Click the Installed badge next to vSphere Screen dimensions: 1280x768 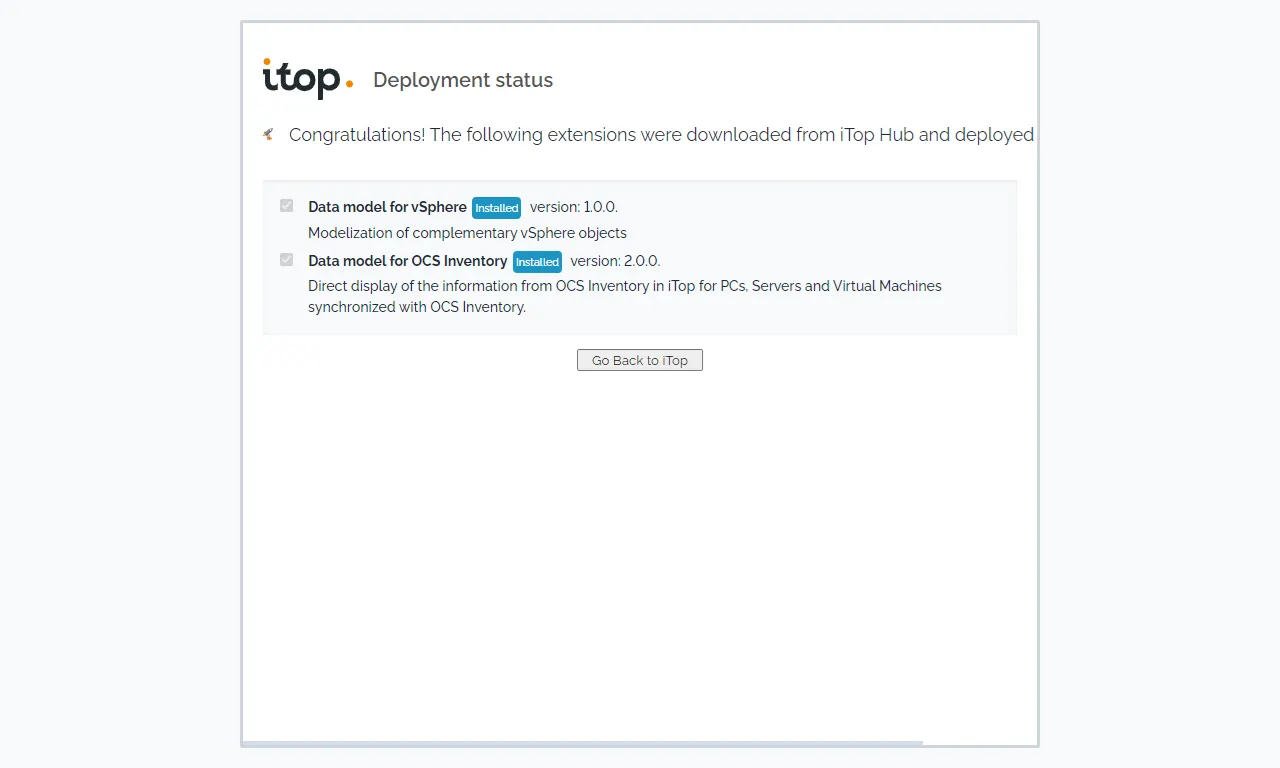pos(497,208)
